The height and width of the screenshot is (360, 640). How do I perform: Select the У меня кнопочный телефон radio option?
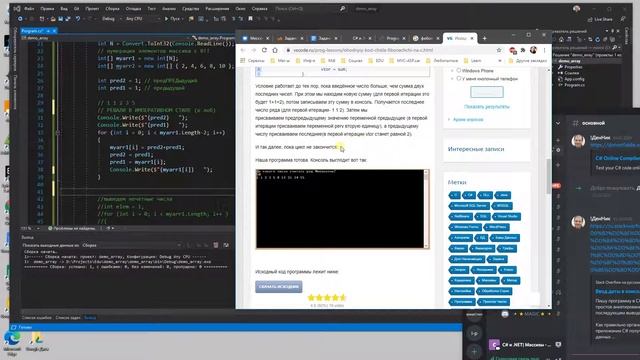459,78
